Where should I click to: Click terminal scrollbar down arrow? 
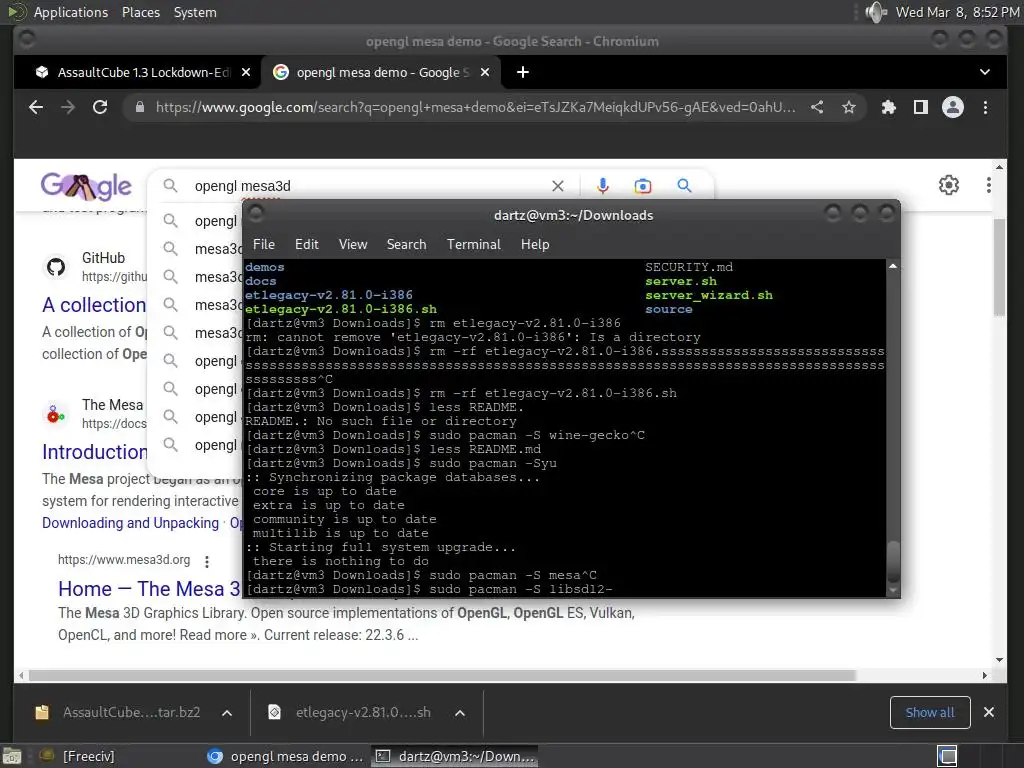coord(893,590)
